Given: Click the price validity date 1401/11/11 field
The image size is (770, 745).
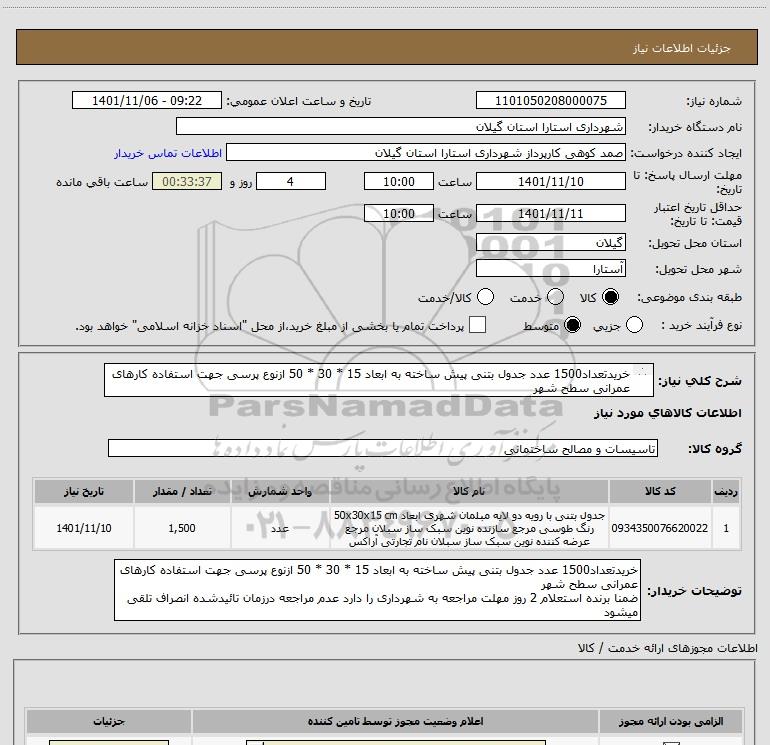Looking at the screenshot, I should tap(550, 213).
